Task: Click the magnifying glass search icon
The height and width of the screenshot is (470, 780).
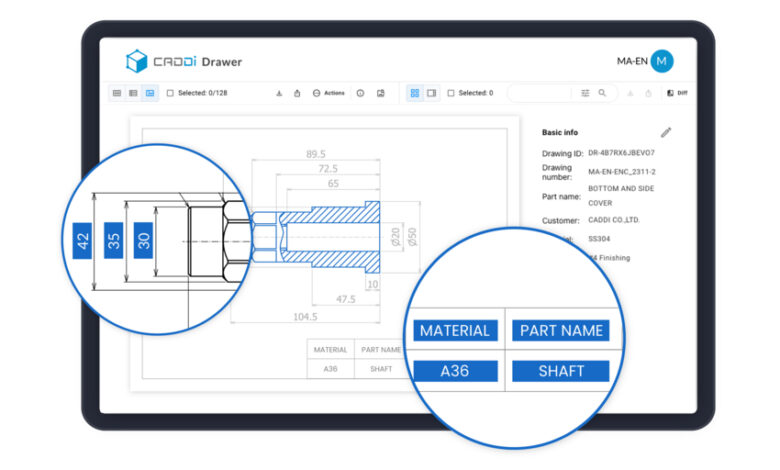Action: click(602, 93)
